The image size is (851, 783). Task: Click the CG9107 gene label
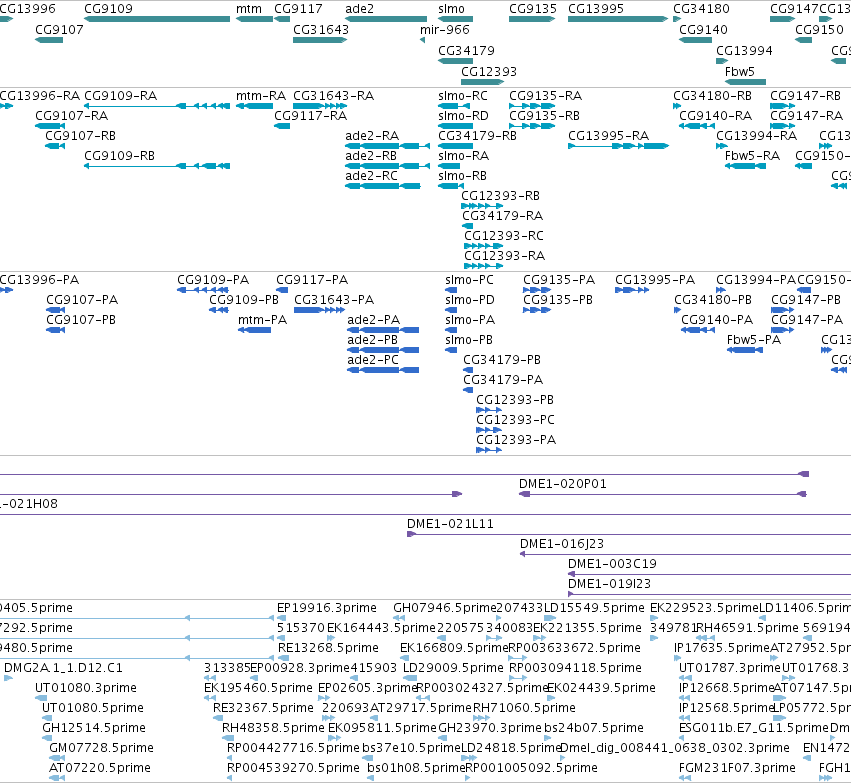click(x=59, y=29)
